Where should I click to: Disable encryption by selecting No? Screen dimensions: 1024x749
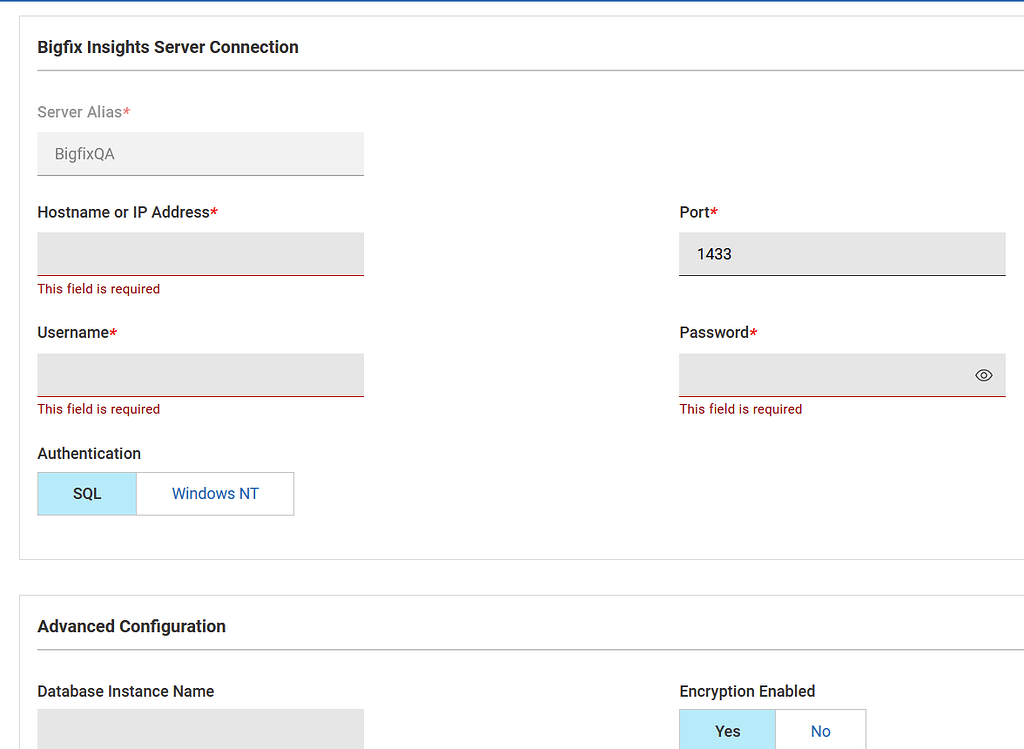click(x=820, y=731)
